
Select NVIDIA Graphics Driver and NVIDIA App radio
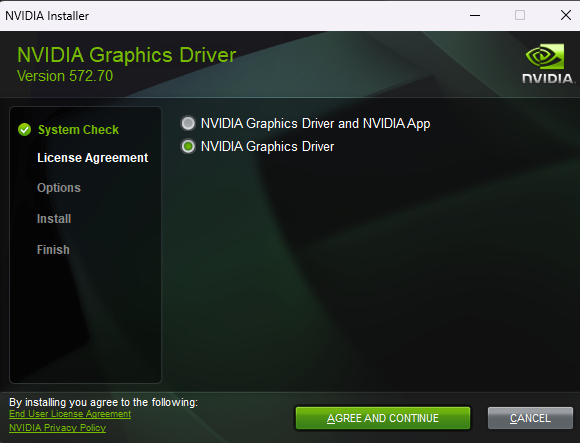click(x=188, y=123)
